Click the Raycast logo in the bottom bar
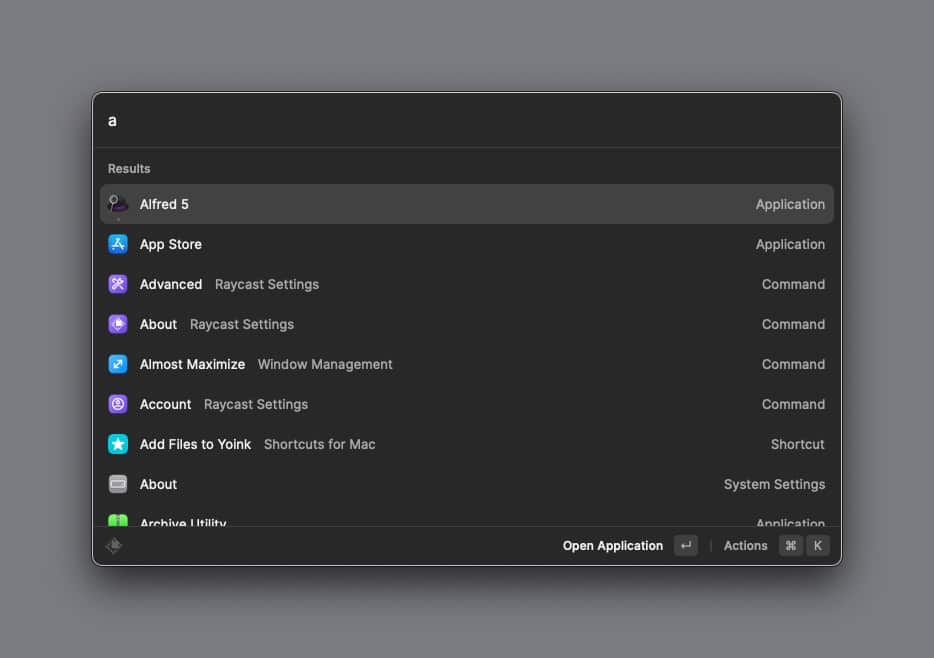 114,545
